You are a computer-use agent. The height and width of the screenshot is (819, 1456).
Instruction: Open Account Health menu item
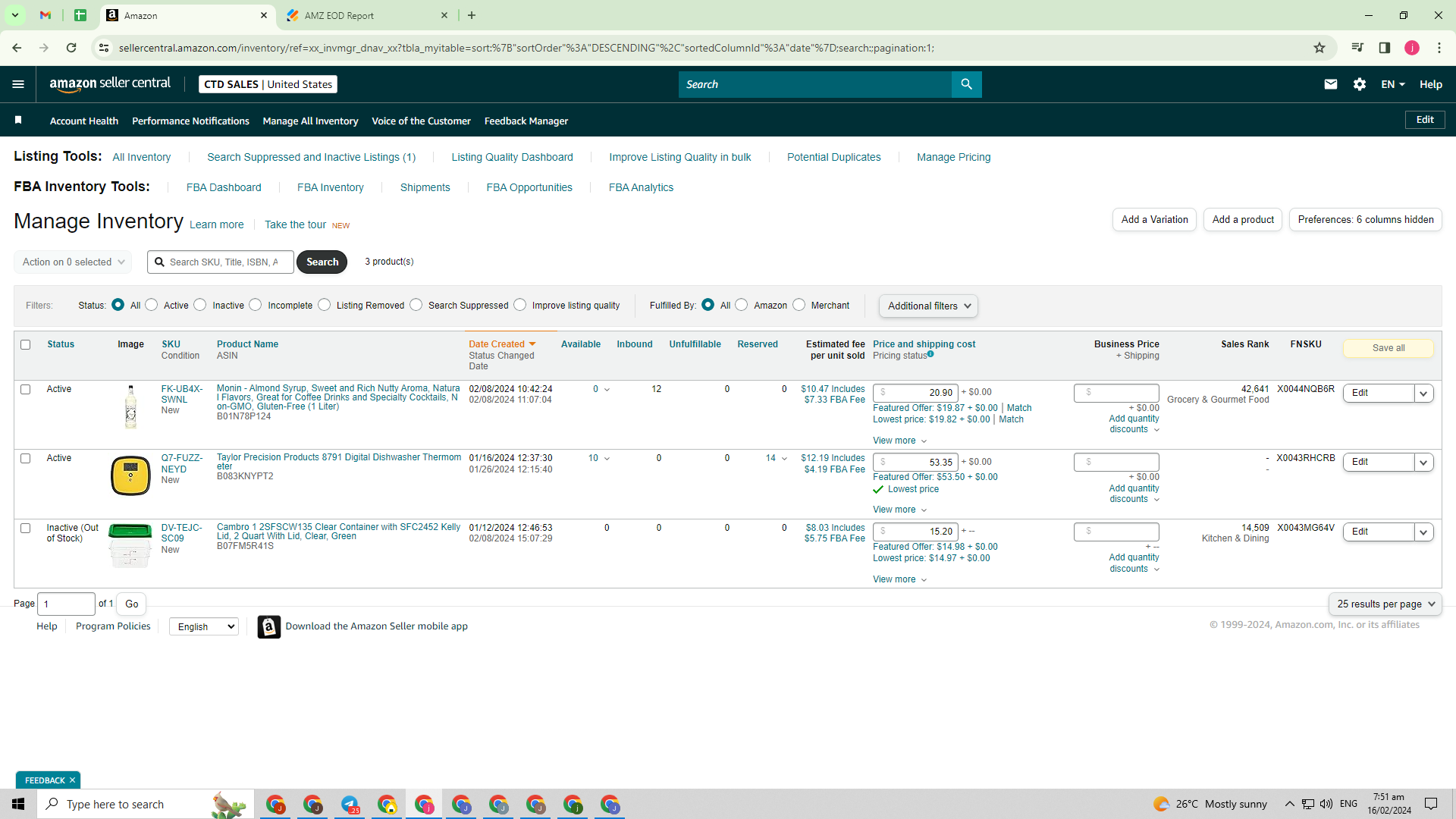(x=84, y=121)
